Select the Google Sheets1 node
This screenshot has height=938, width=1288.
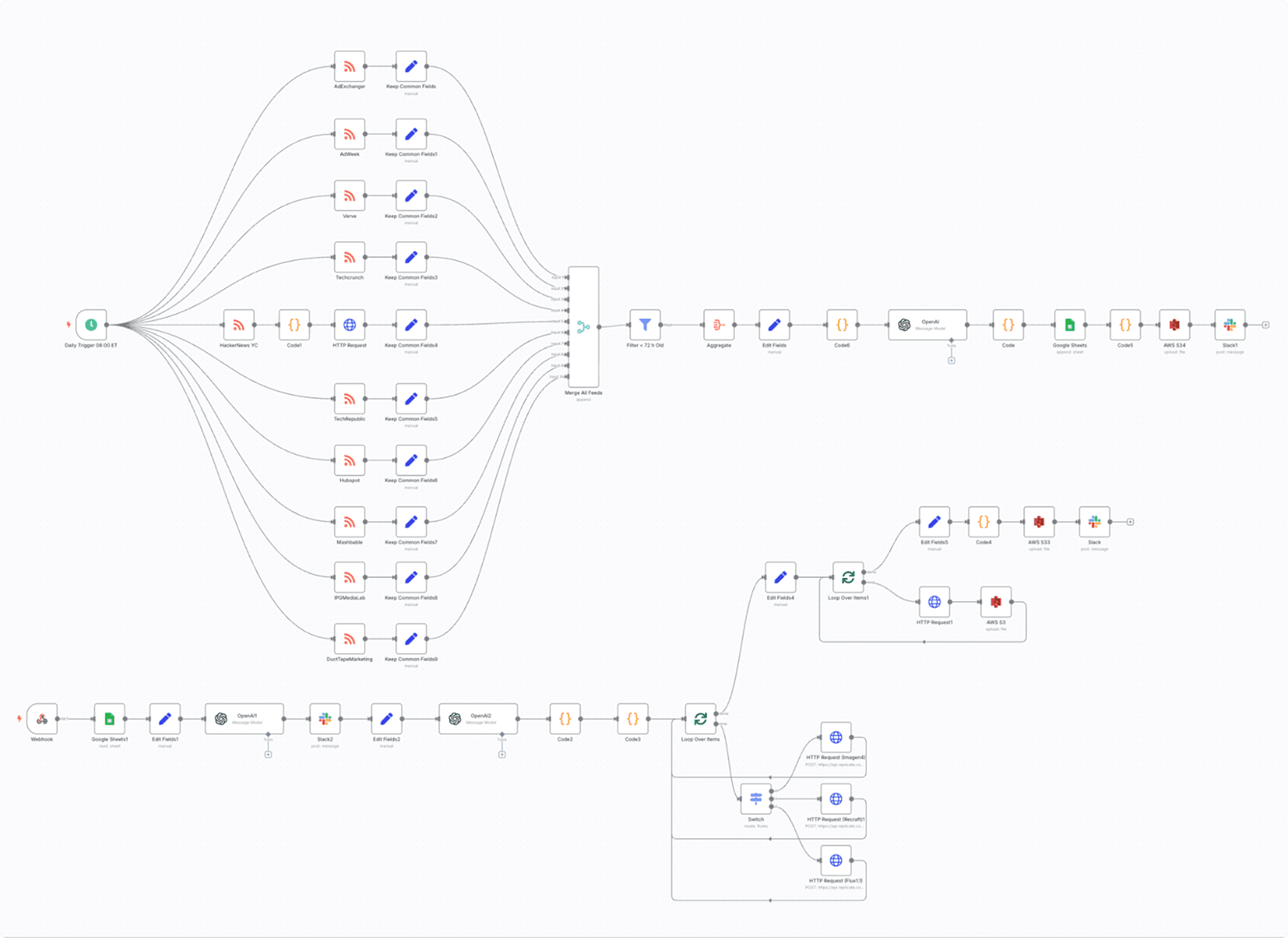pos(109,719)
